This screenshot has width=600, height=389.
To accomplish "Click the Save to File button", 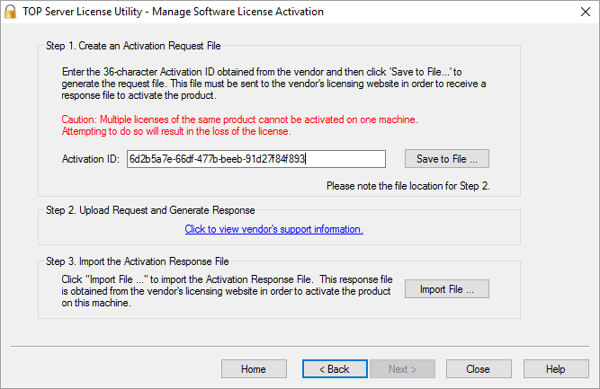I will tap(447, 159).
